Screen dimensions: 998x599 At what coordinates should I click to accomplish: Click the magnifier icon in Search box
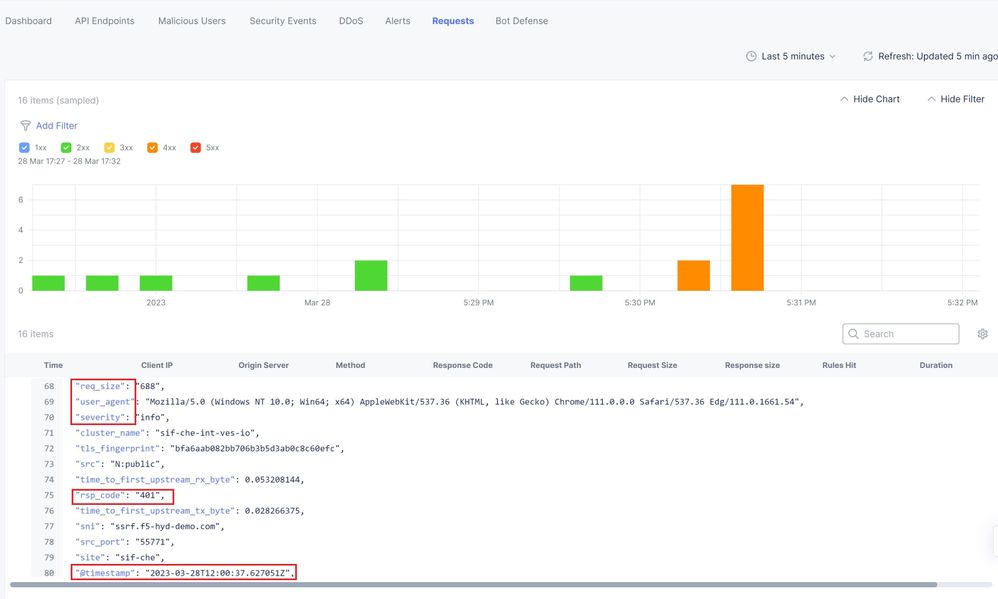click(x=853, y=334)
